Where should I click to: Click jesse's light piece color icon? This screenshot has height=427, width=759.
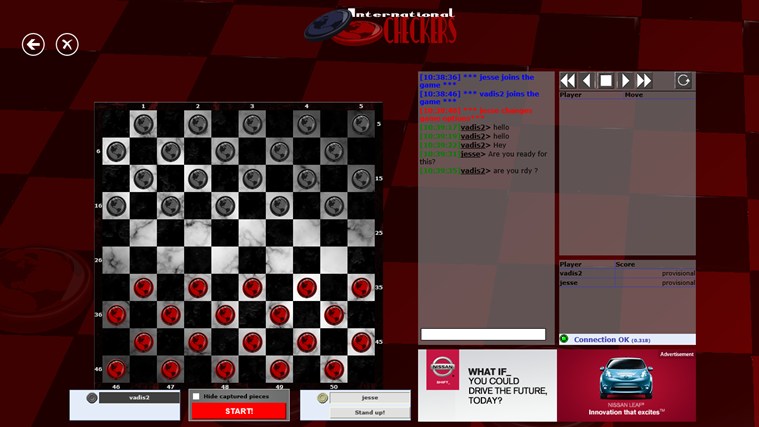click(x=322, y=398)
